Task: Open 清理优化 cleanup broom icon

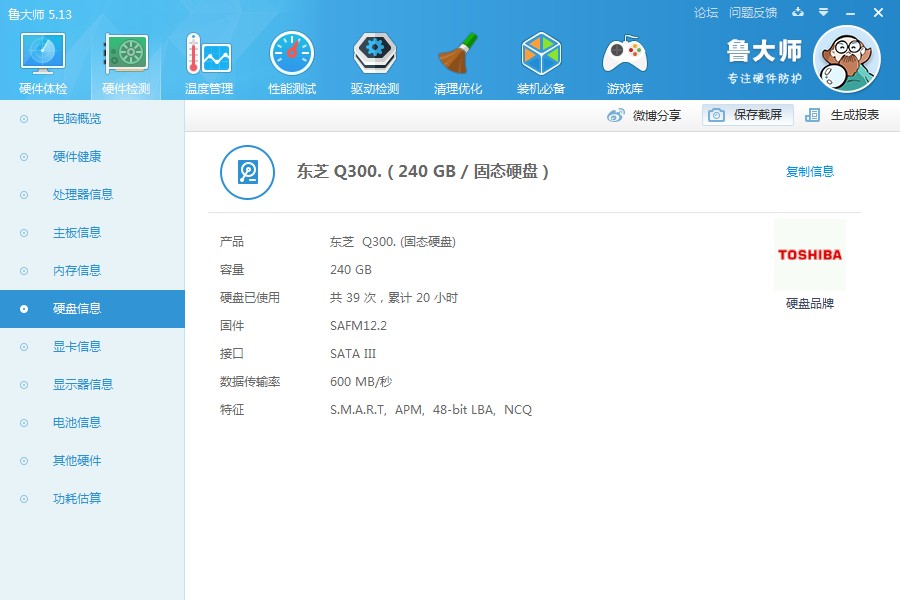Action: click(x=457, y=63)
